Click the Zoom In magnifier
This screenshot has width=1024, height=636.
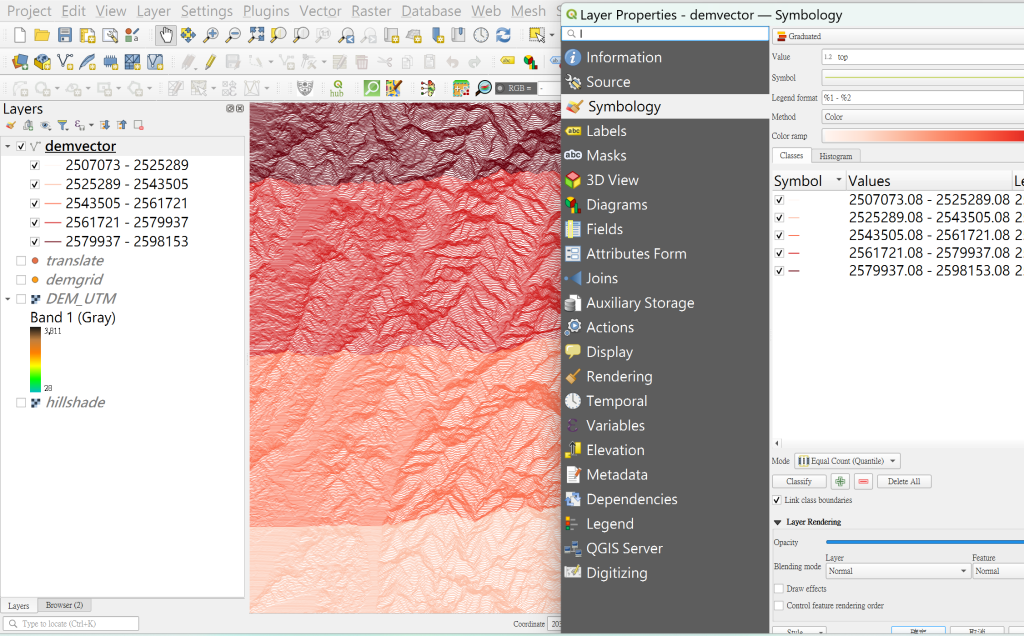[210, 35]
